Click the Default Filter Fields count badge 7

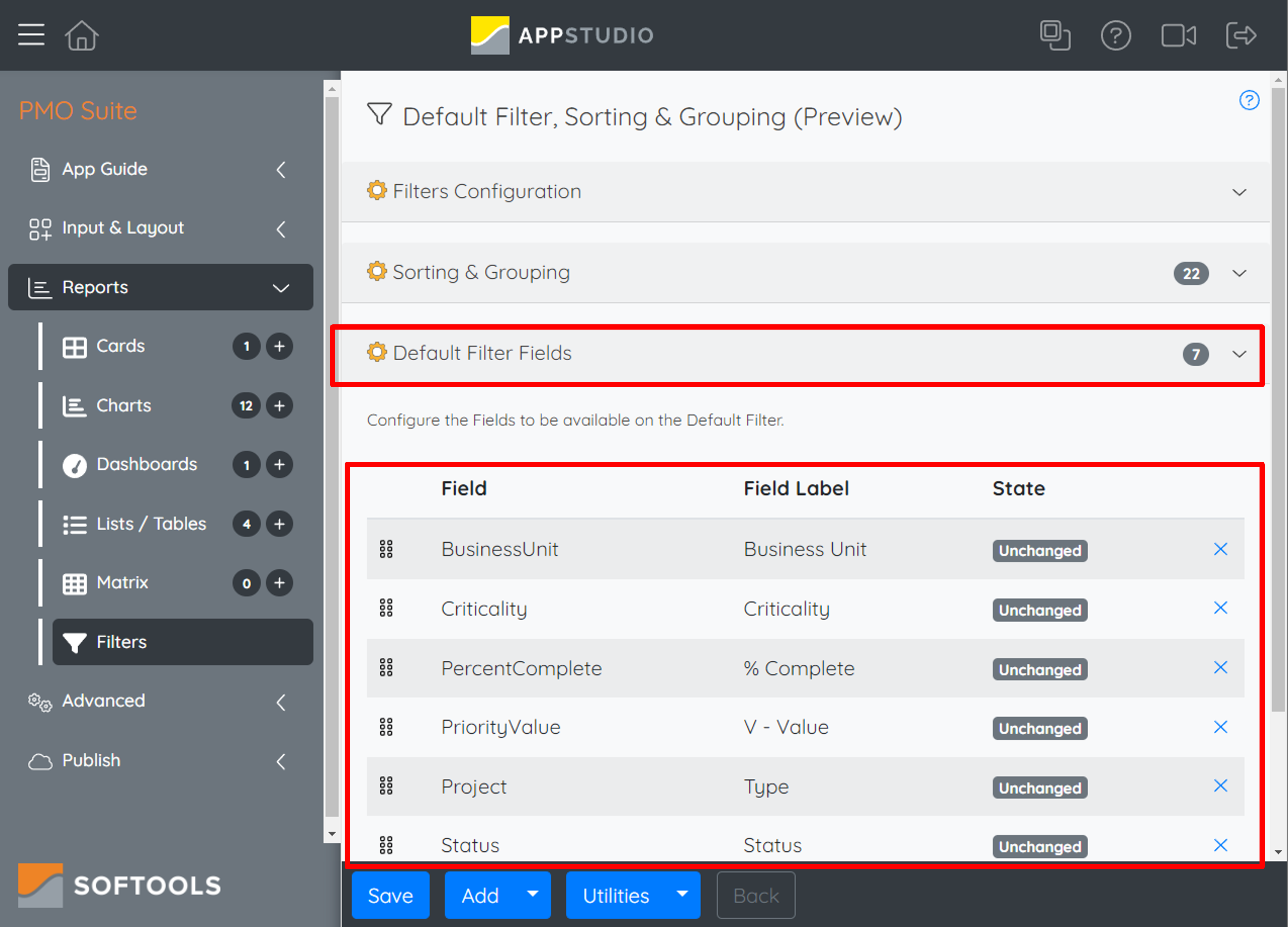pyautogui.click(x=1195, y=354)
